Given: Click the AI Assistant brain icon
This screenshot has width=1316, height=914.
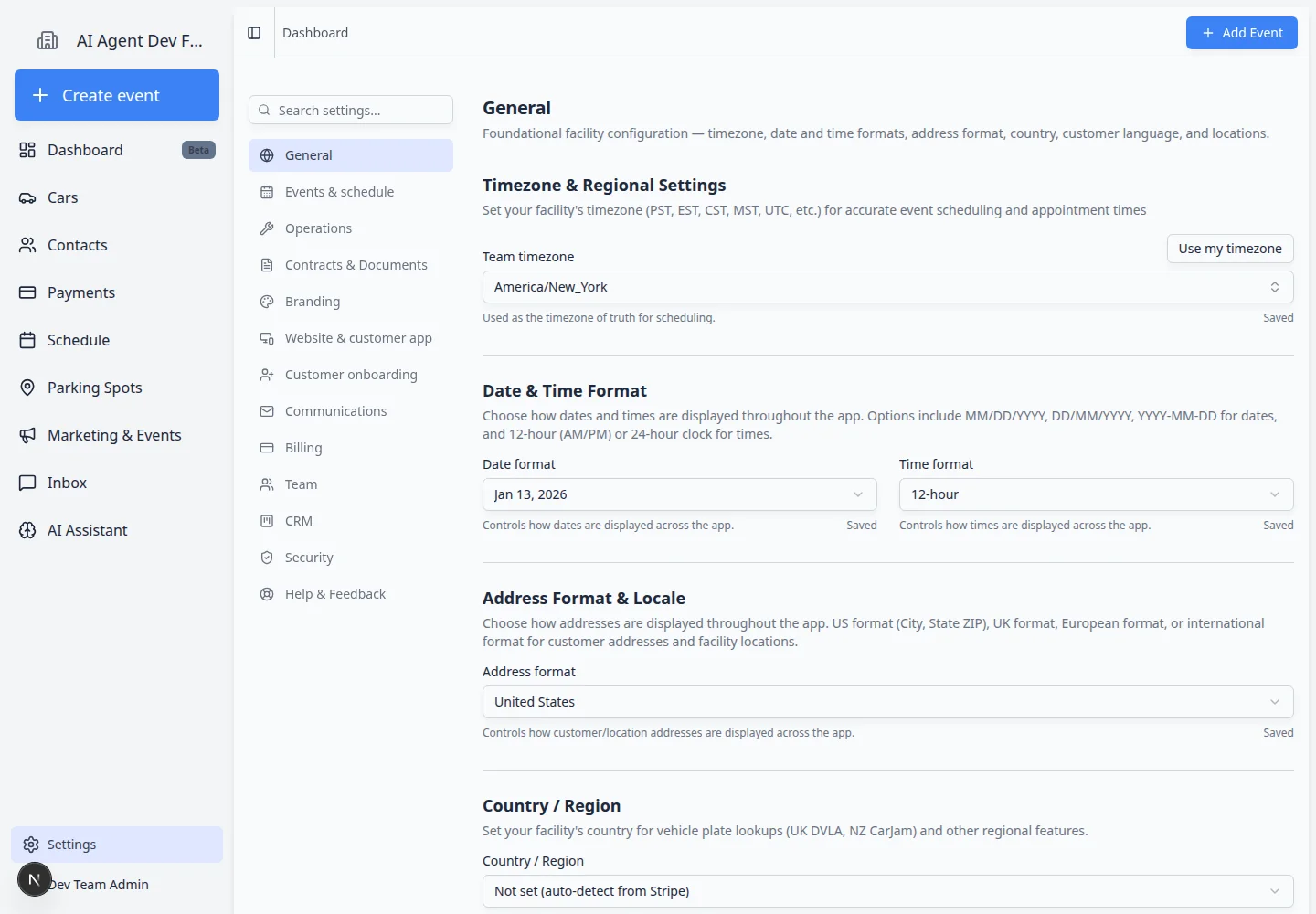Looking at the screenshot, I should 27,530.
